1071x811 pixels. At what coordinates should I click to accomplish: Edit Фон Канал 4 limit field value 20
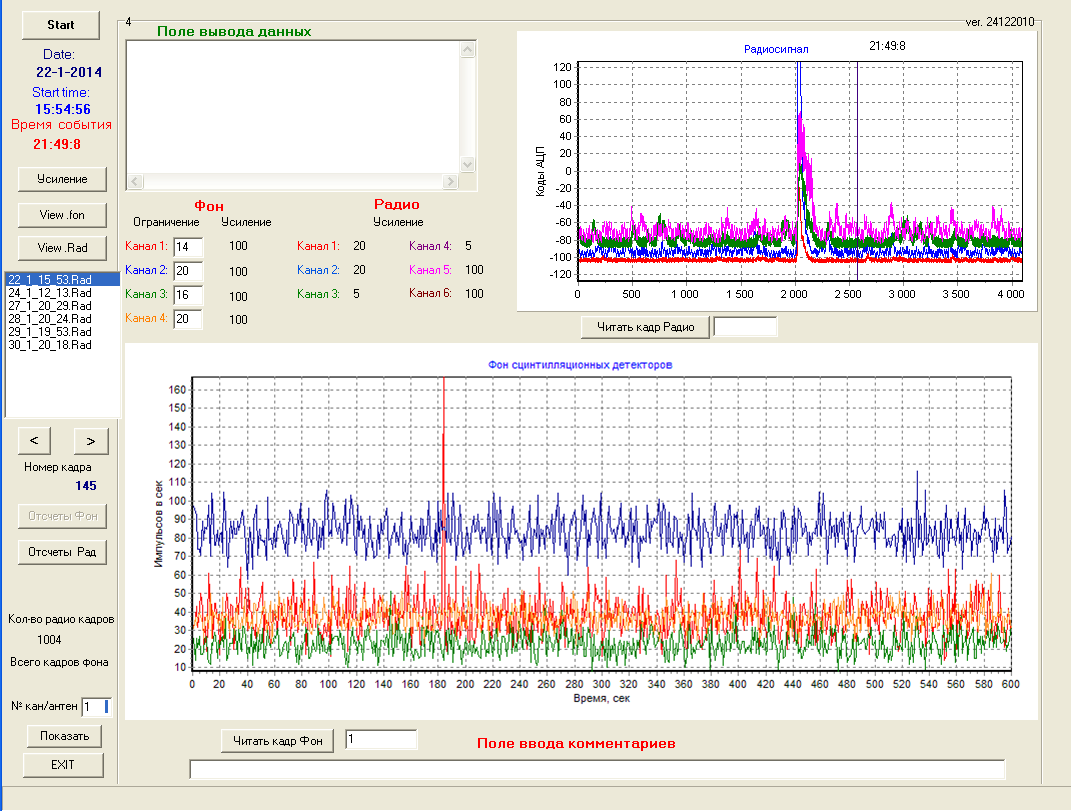188,319
